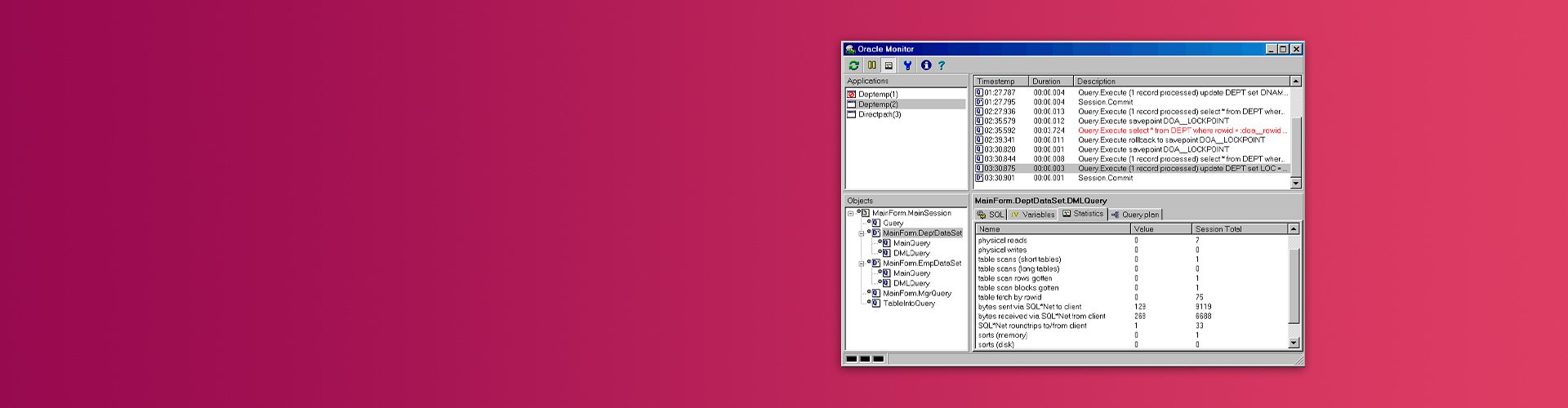The image size is (1568, 408).
Task: Click the statistics list scroll-down arrow
Action: pyautogui.click(x=1294, y=343)
